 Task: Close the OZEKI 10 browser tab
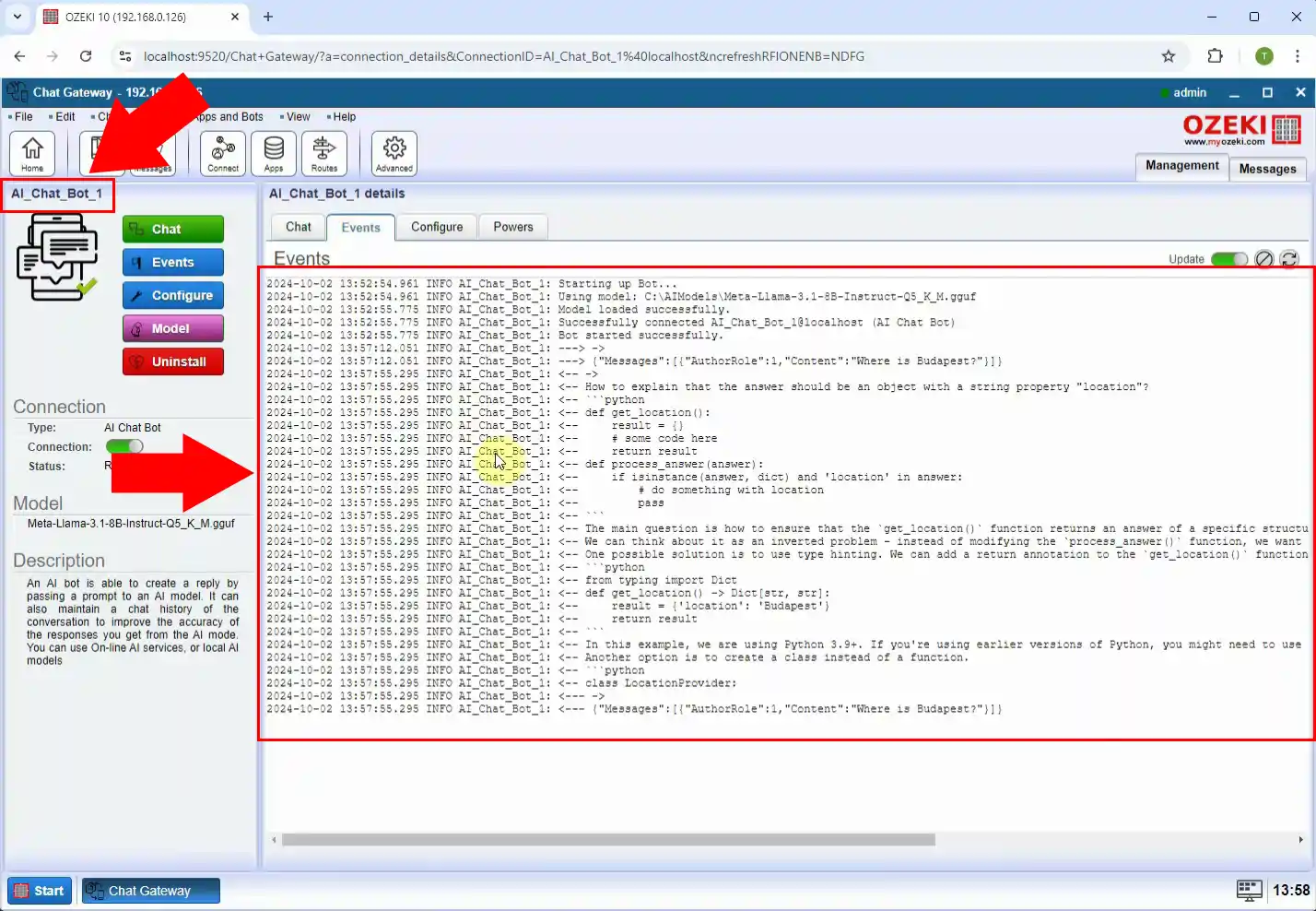pos(235,17)
